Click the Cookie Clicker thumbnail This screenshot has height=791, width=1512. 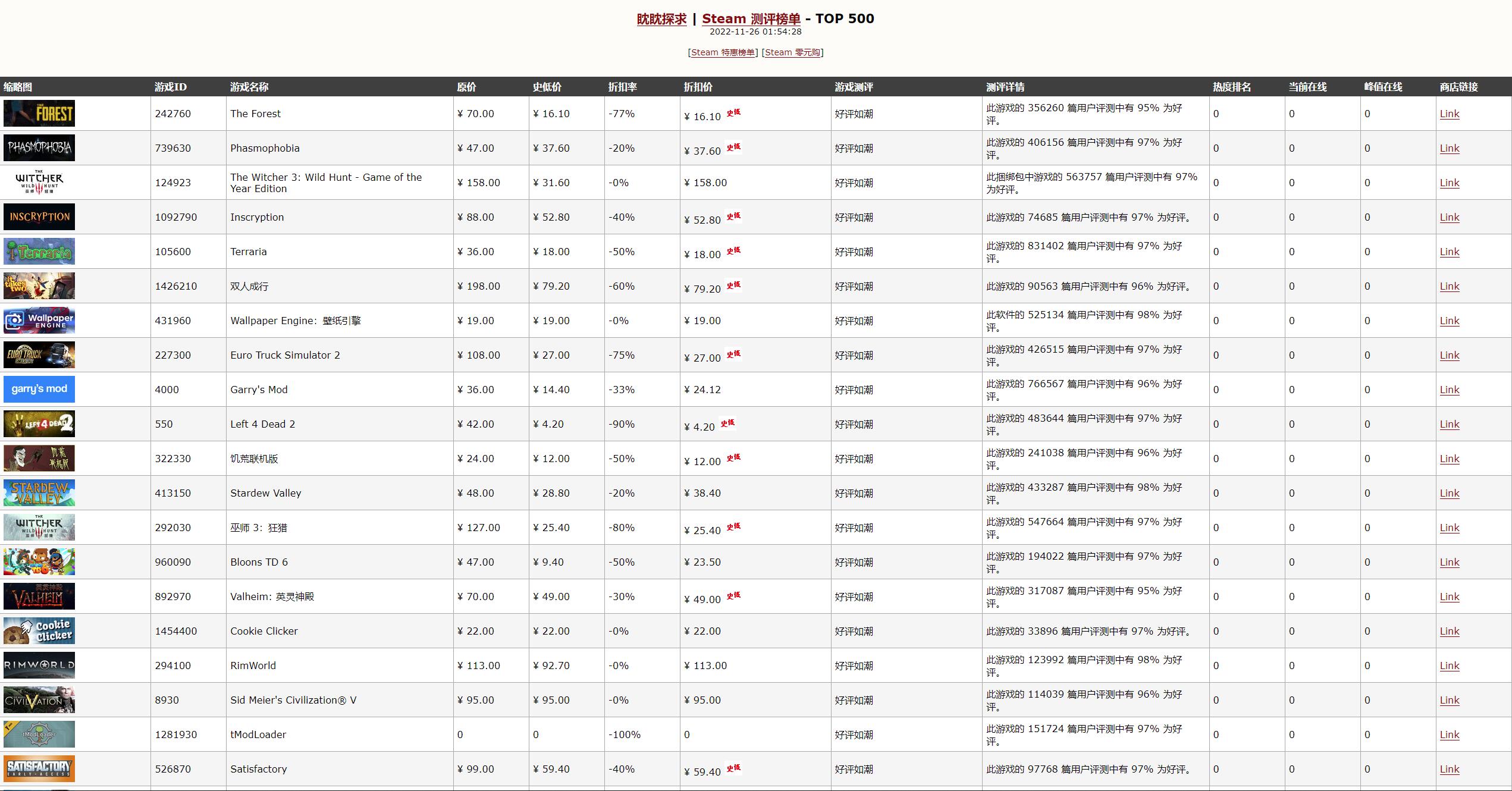pyautogui.click(x=39, y=631)
